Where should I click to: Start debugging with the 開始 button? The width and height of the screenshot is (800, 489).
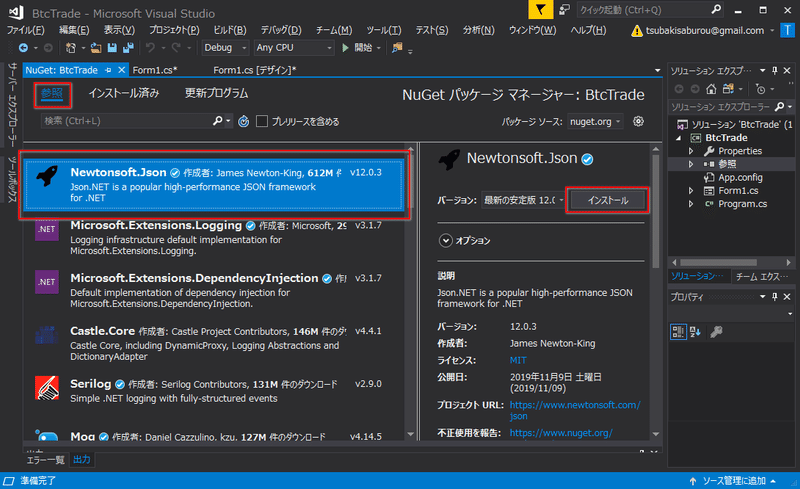357,47
